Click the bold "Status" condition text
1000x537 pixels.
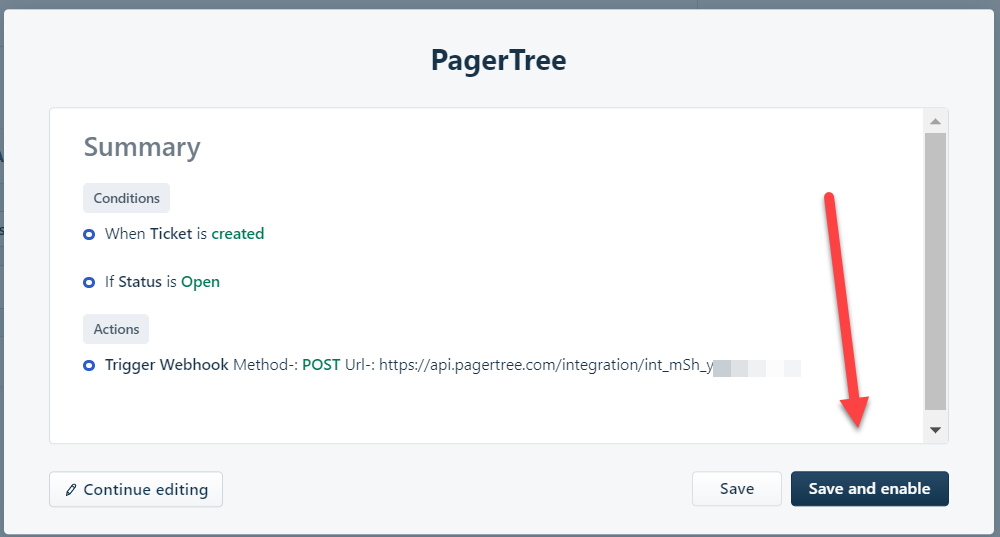tap(140, 282)
